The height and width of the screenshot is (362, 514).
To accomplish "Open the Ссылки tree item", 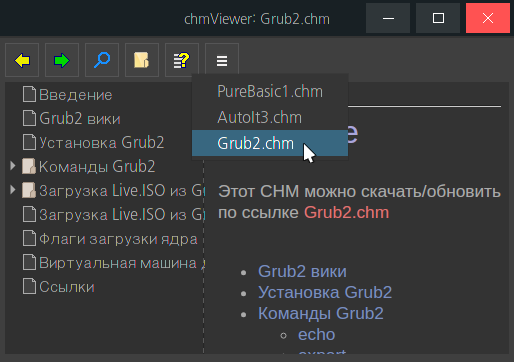I will point(67,287).
